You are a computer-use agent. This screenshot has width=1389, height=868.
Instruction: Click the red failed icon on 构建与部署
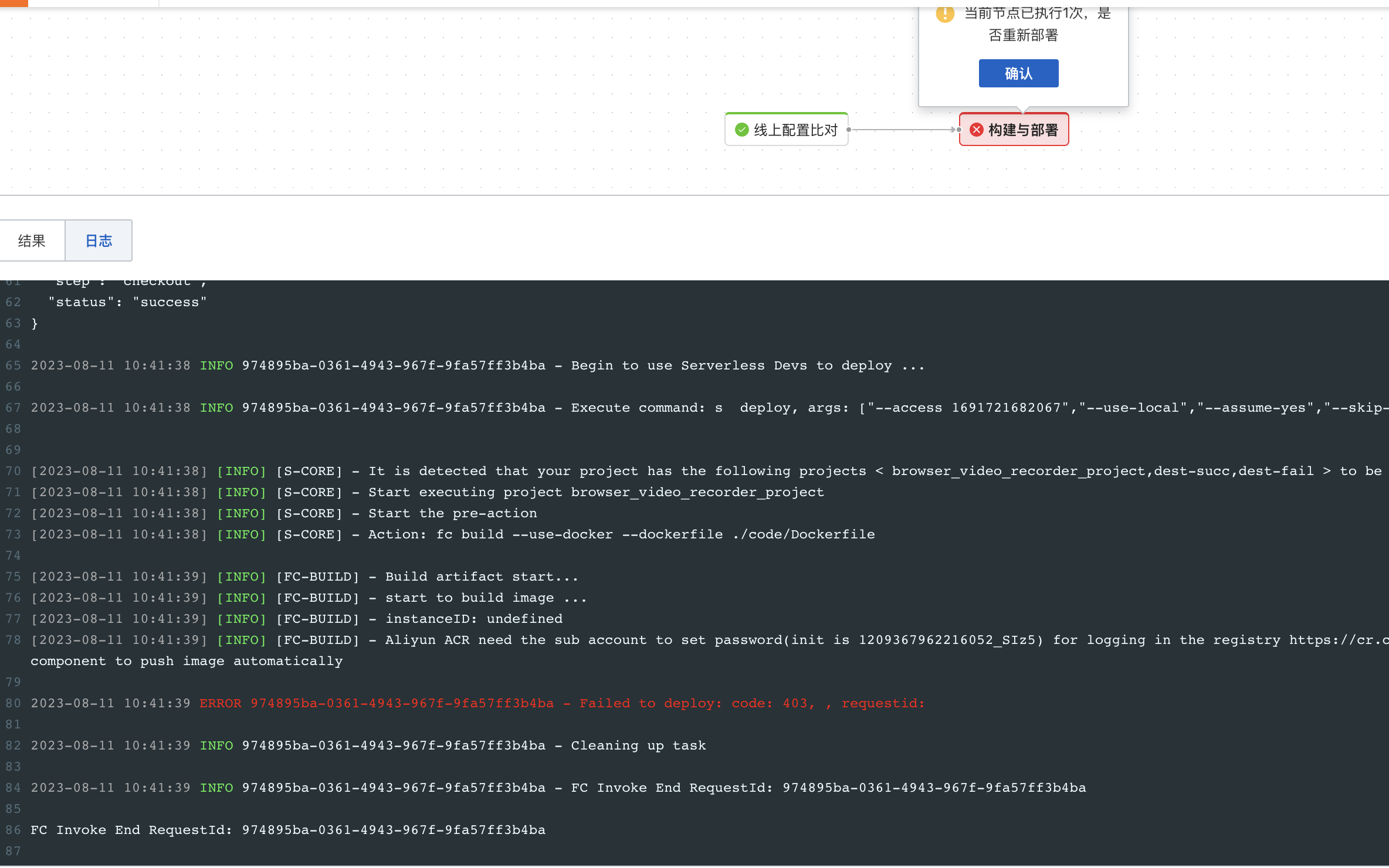[976, 130]
